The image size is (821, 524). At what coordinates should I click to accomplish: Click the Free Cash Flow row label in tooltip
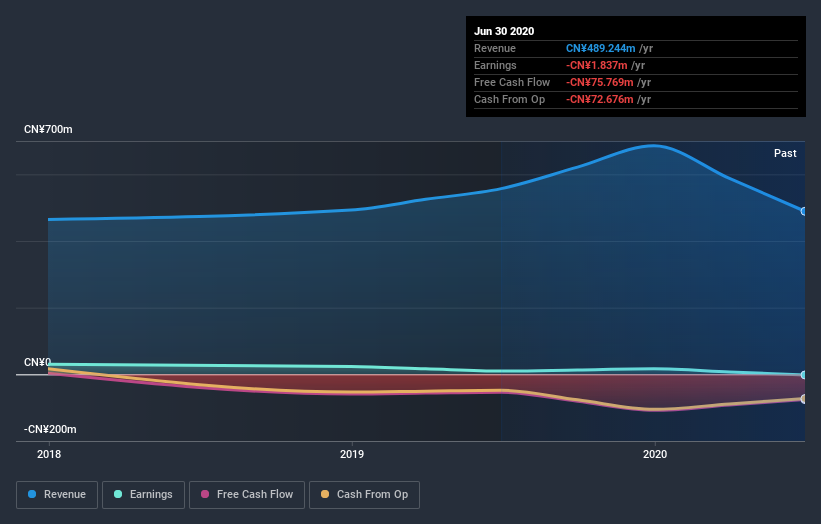click(512, 82)
